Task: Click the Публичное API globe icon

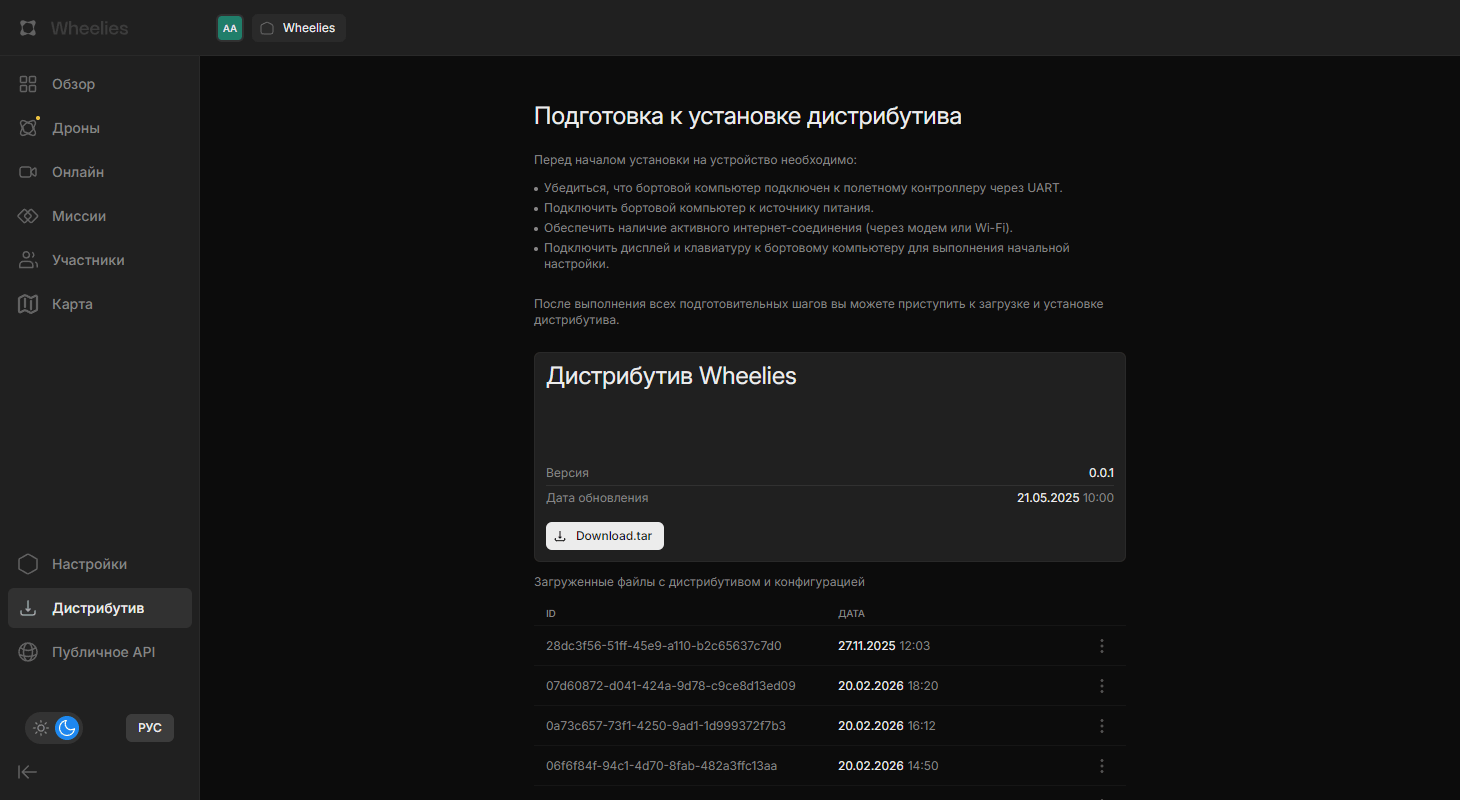Action: click(x=28, y=652)
